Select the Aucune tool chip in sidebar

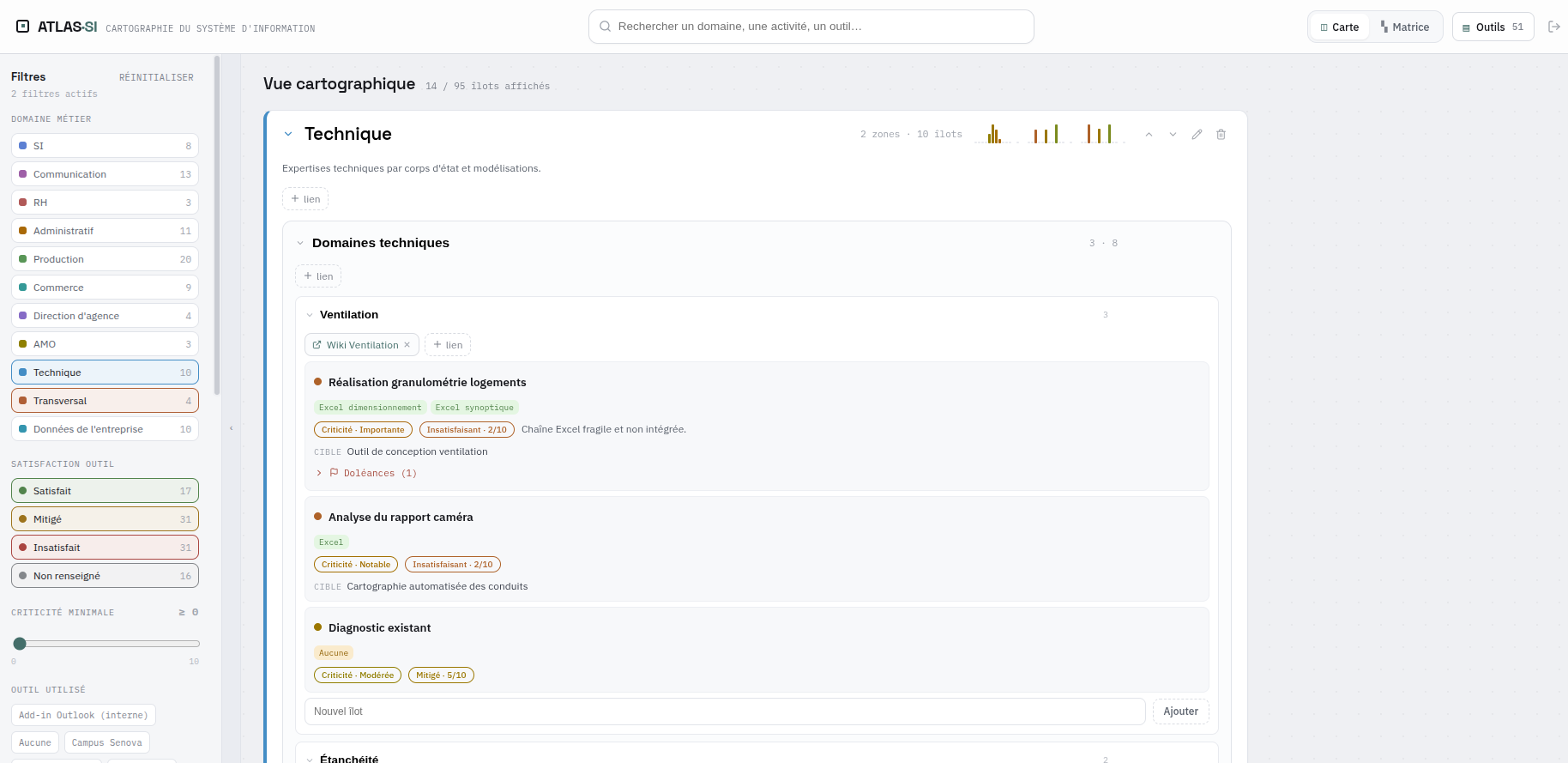[35, 742]
